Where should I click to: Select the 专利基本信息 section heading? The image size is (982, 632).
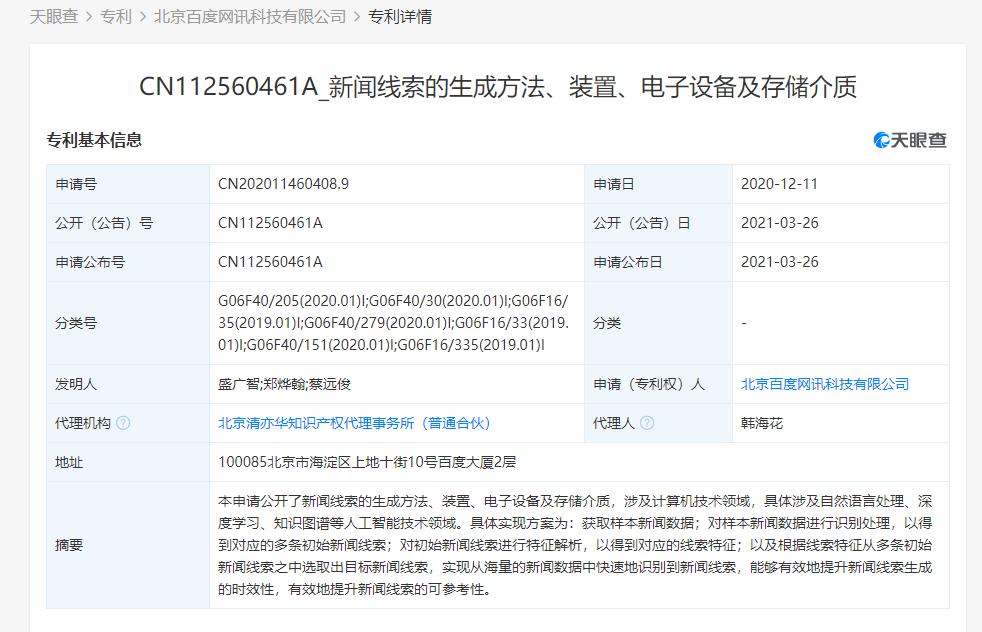pyautogui.click(x=94, y=140)
